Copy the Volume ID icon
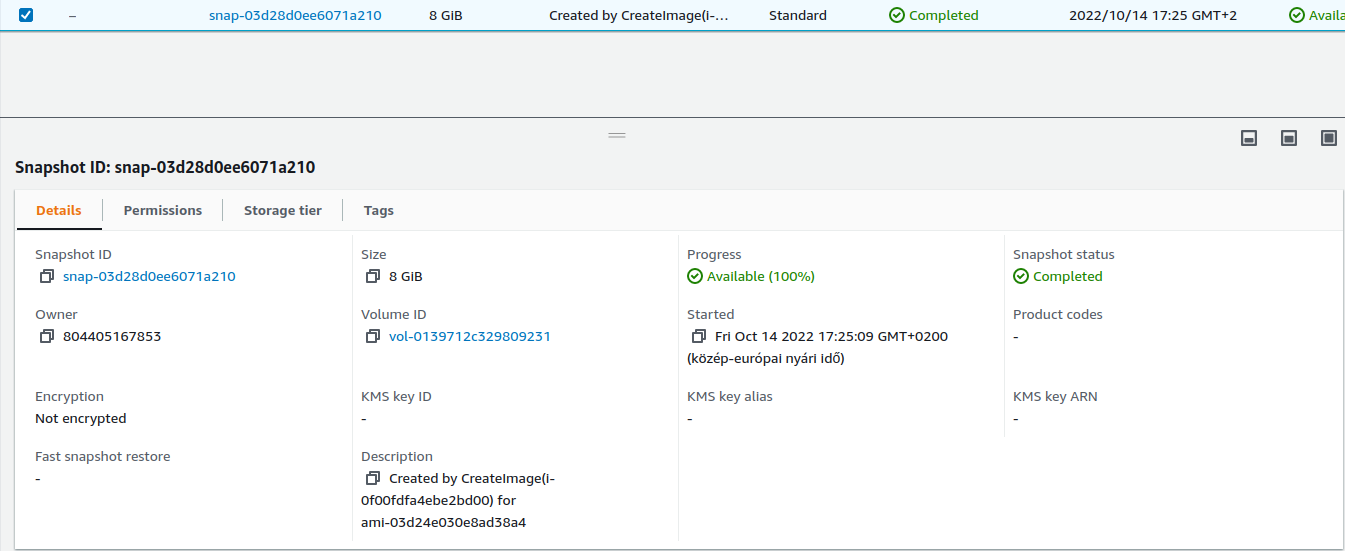 coord(372,337)
